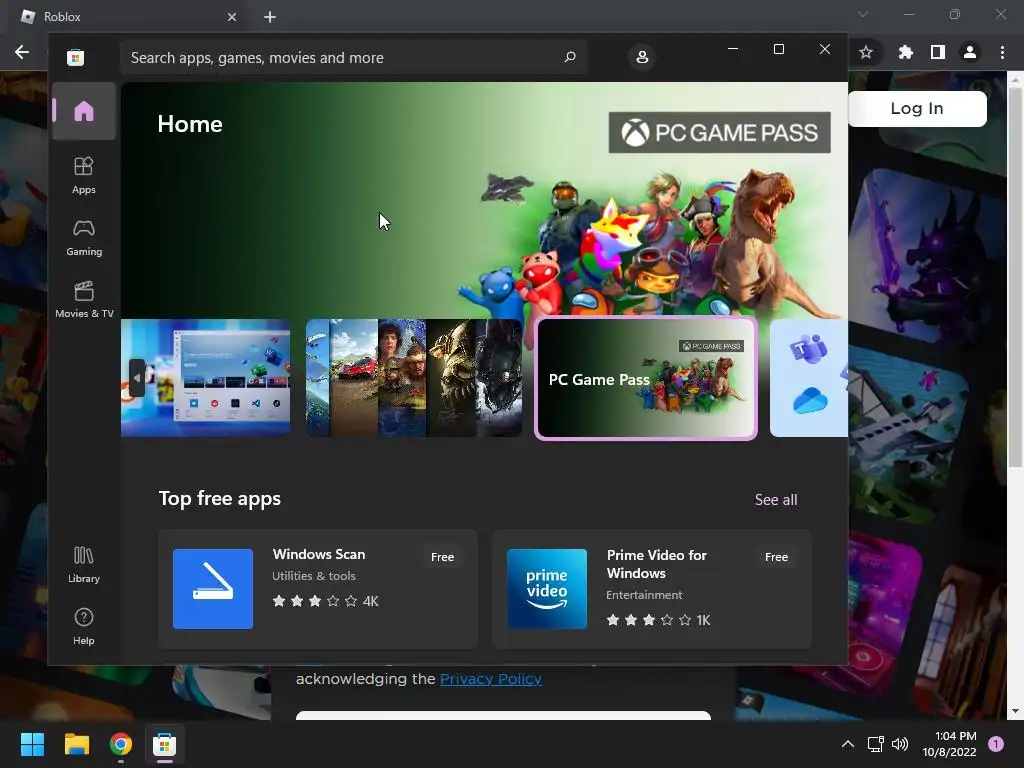Screen dimensions: 1024x768
Task: Click the PC Game Pass hero banner logo
Action: pyautogui.click(x=720, y=133)
